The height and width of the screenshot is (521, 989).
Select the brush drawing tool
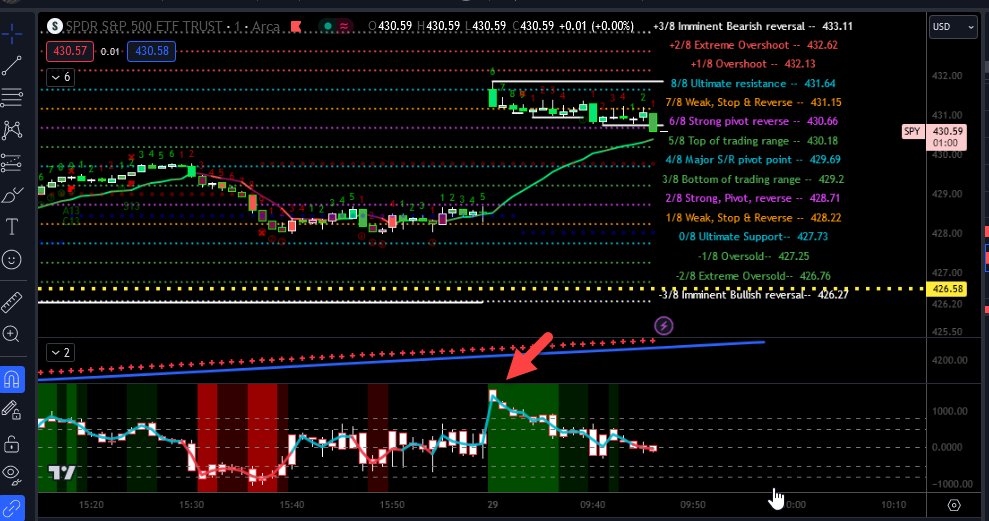(11, 196)
